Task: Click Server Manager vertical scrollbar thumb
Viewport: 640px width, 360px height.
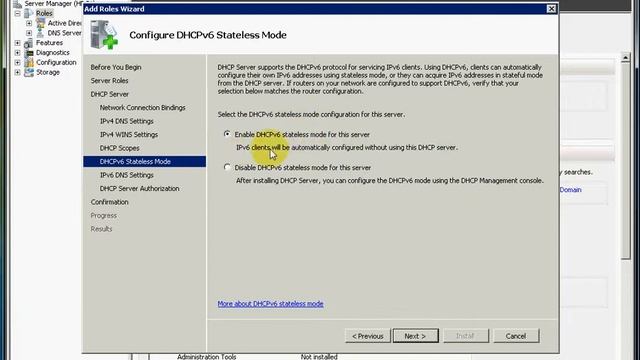Action: point(626,161)
